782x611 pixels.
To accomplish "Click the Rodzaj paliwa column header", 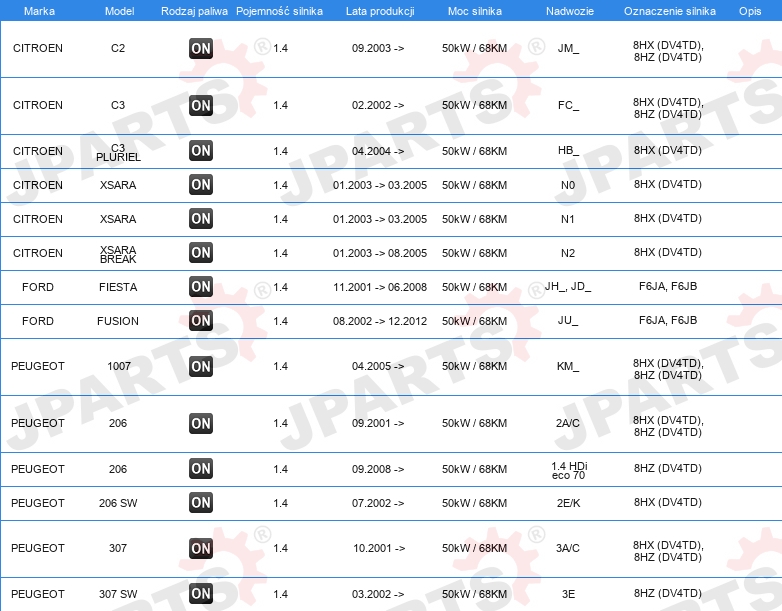I will (x=194, y=11).
